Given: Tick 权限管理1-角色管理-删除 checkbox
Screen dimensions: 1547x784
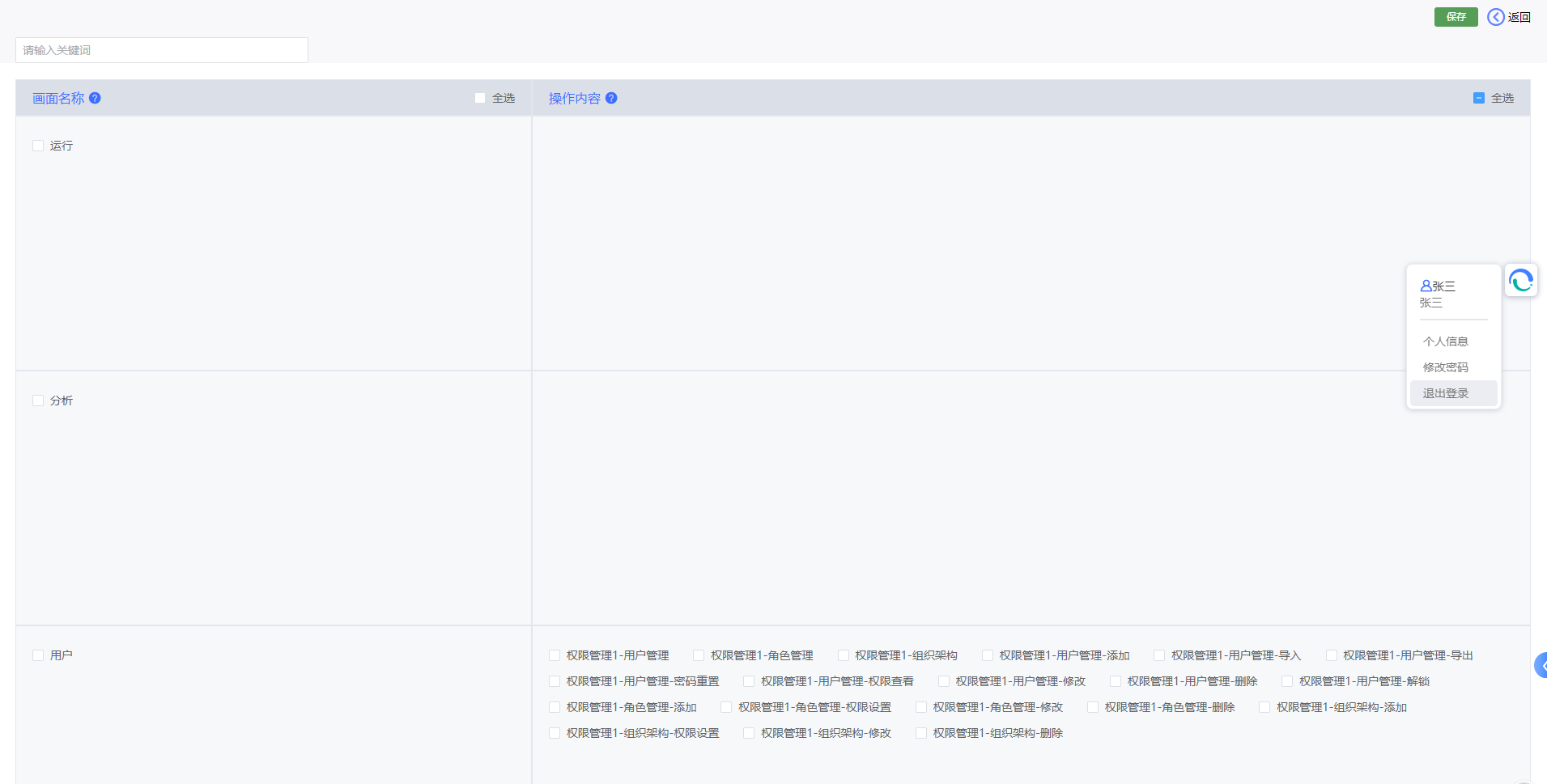Looking at the screenshot, I should coord(1093,707).
